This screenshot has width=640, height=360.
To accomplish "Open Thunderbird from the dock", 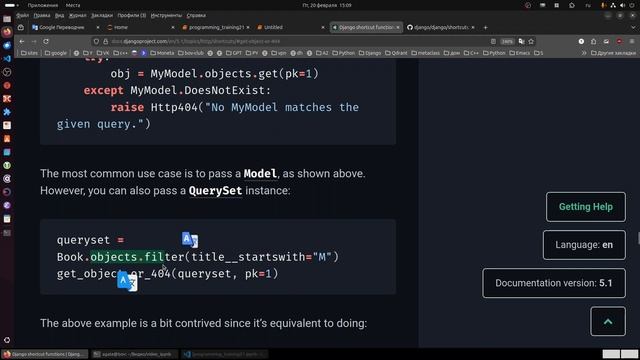I will pyautogui.click(x=7, y=45).
